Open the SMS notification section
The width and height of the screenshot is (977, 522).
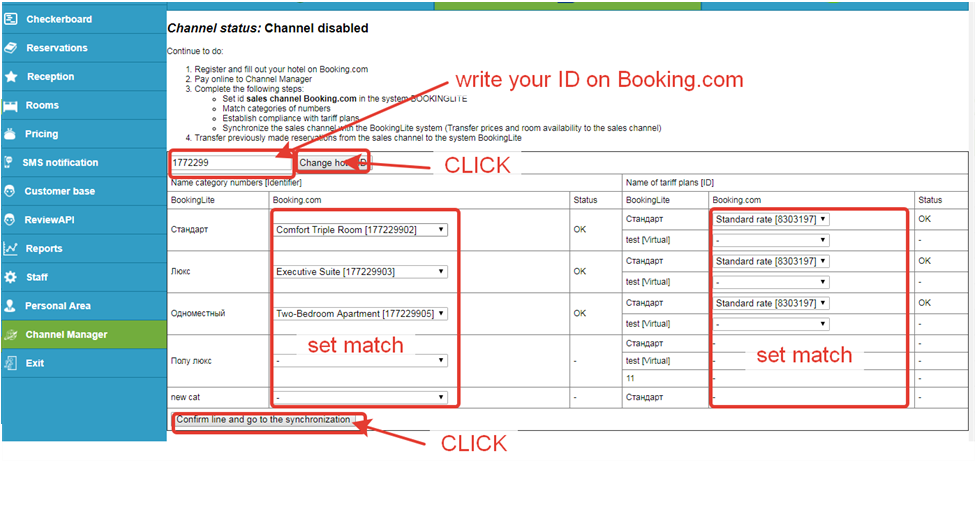coord(84,163)
